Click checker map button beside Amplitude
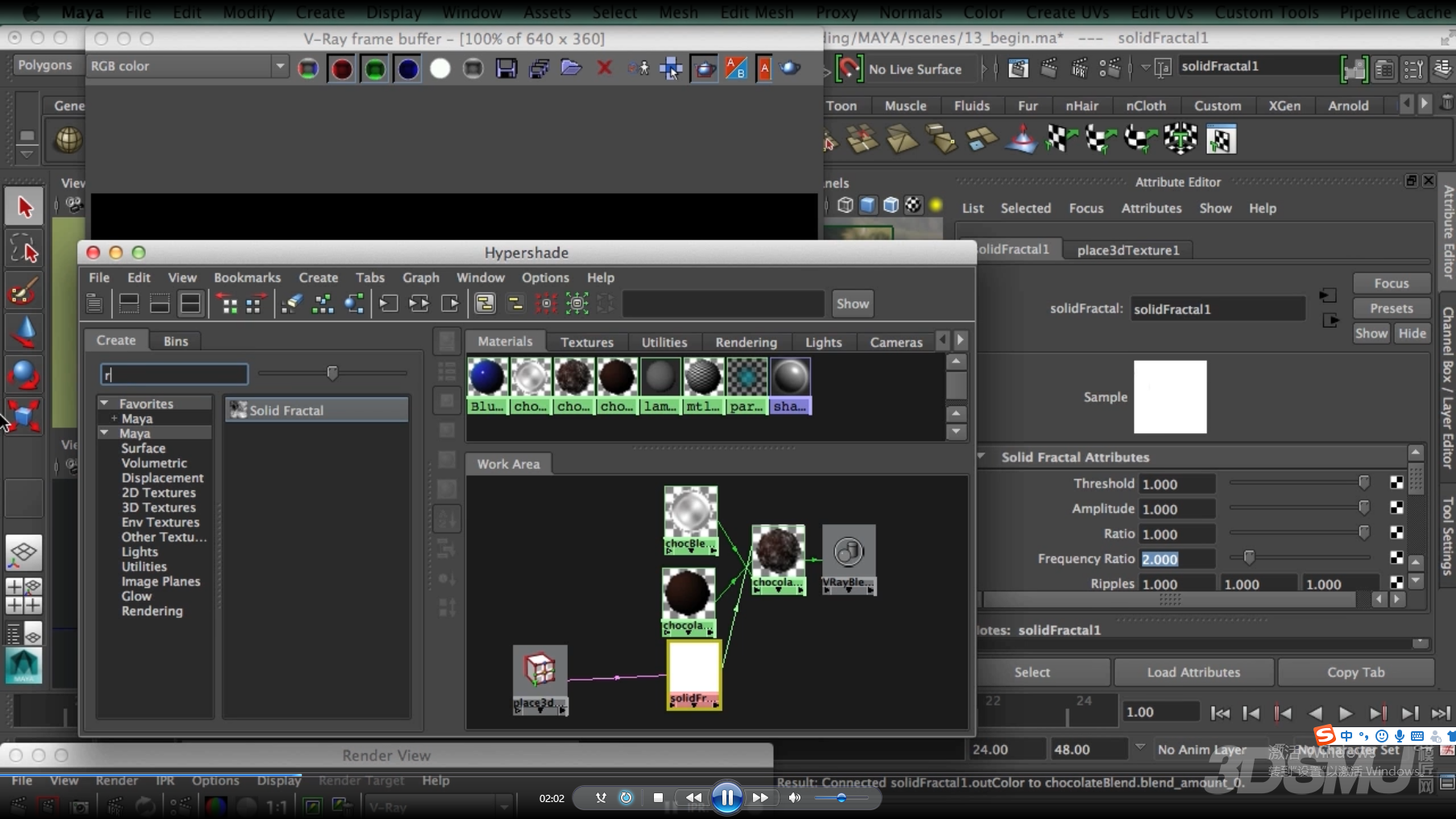The image size is (1456, 819). 1396,508
